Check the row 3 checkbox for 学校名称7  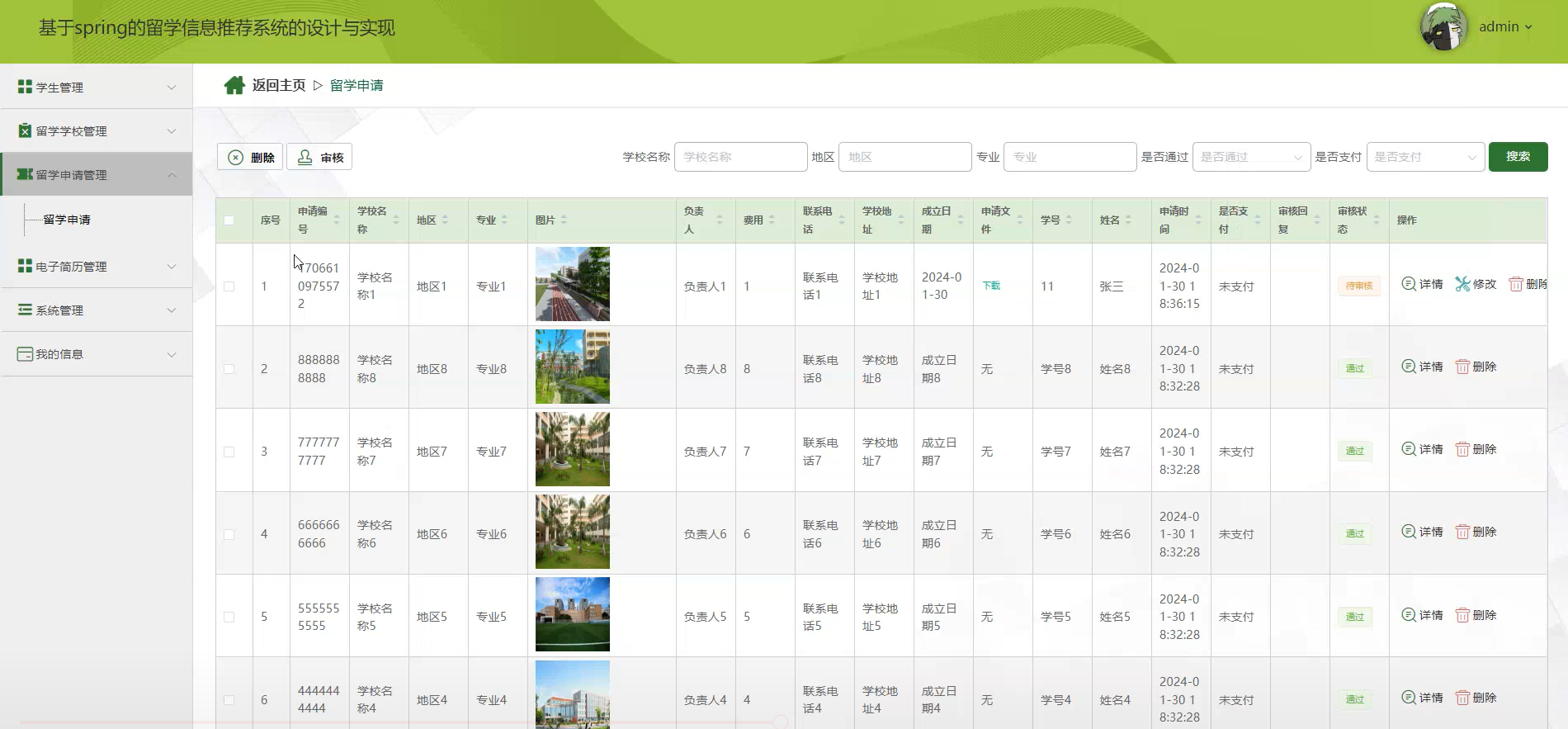[229, 452]
